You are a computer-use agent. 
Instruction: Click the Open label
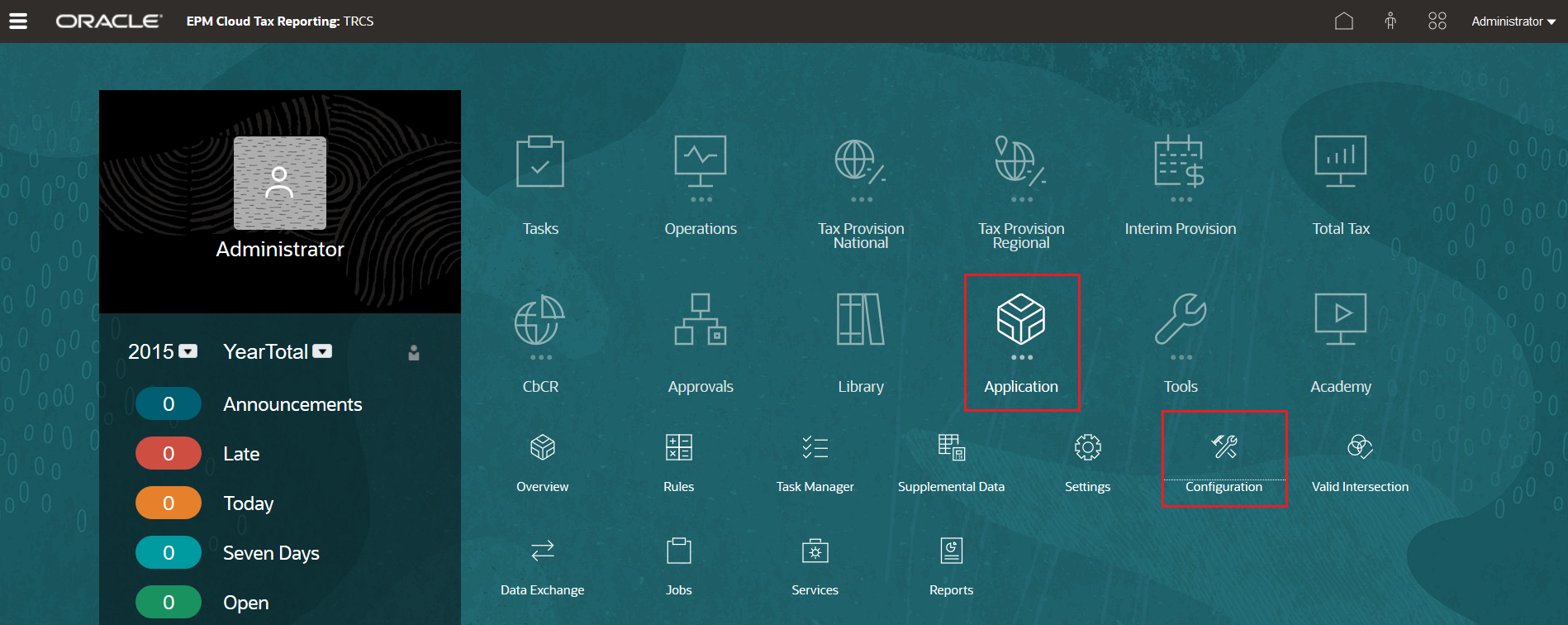point(245,603)
